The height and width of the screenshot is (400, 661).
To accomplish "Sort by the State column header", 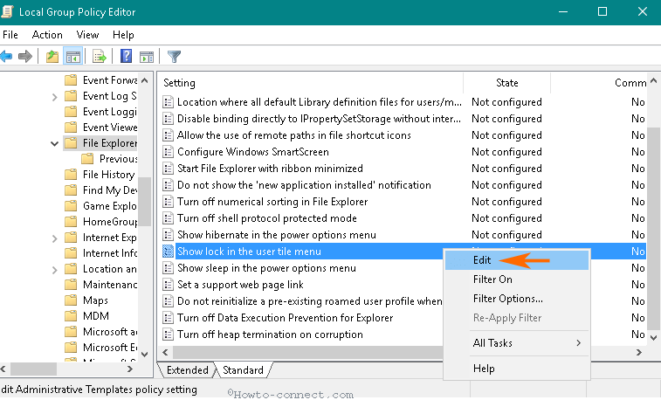I will click(x=507, y=83).
